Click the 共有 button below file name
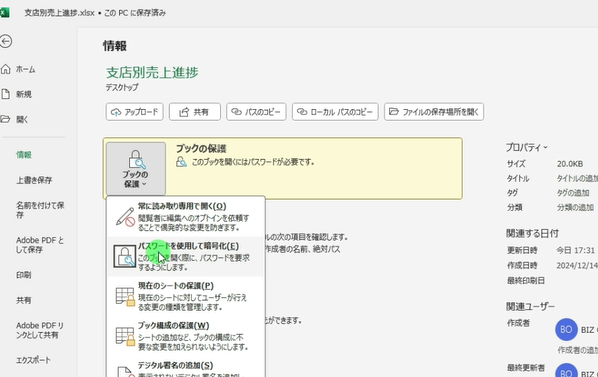The image size is (598, 377). click(x=195, y=112)
